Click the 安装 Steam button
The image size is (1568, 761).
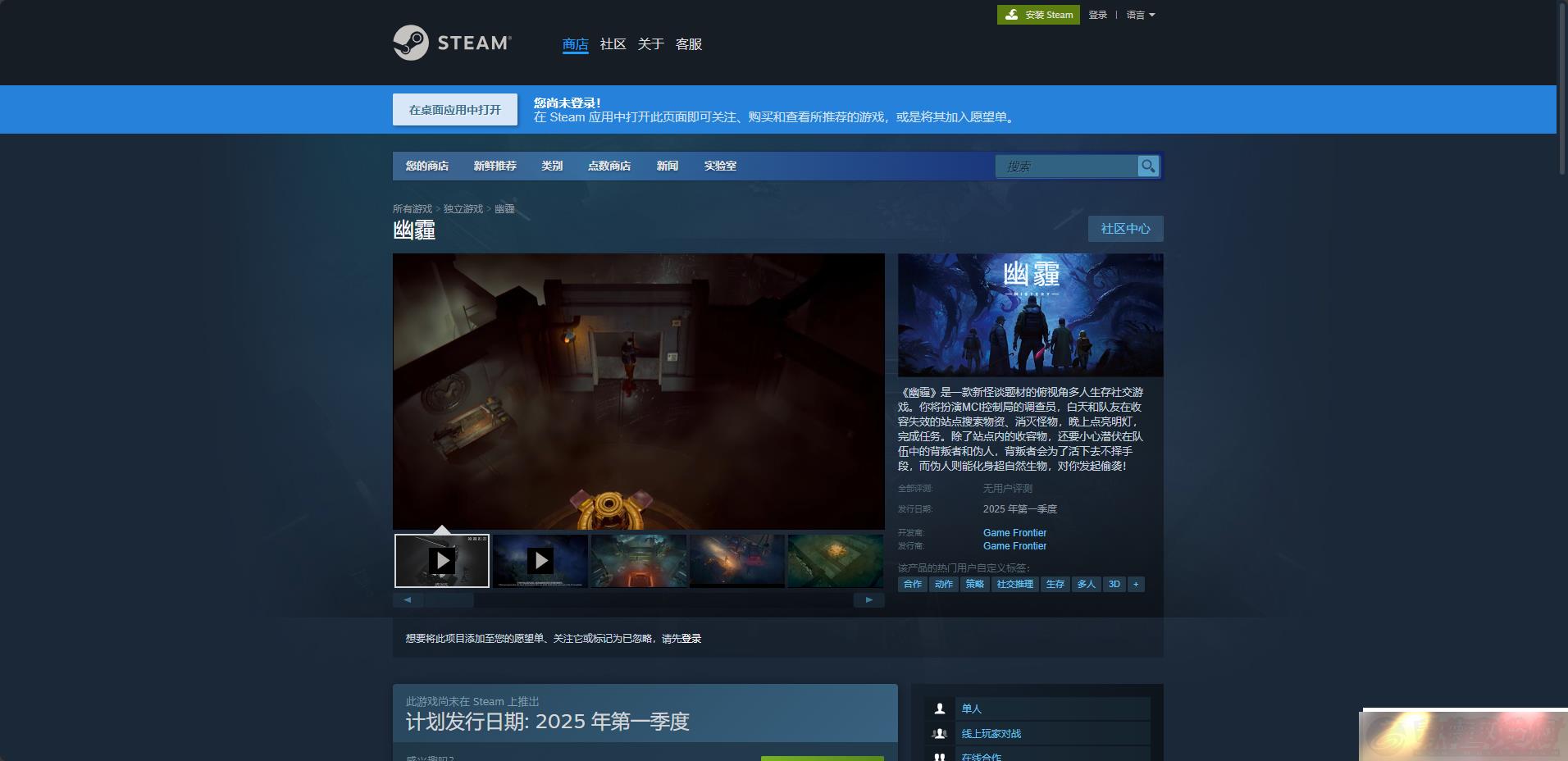(x=1038, y=15)
